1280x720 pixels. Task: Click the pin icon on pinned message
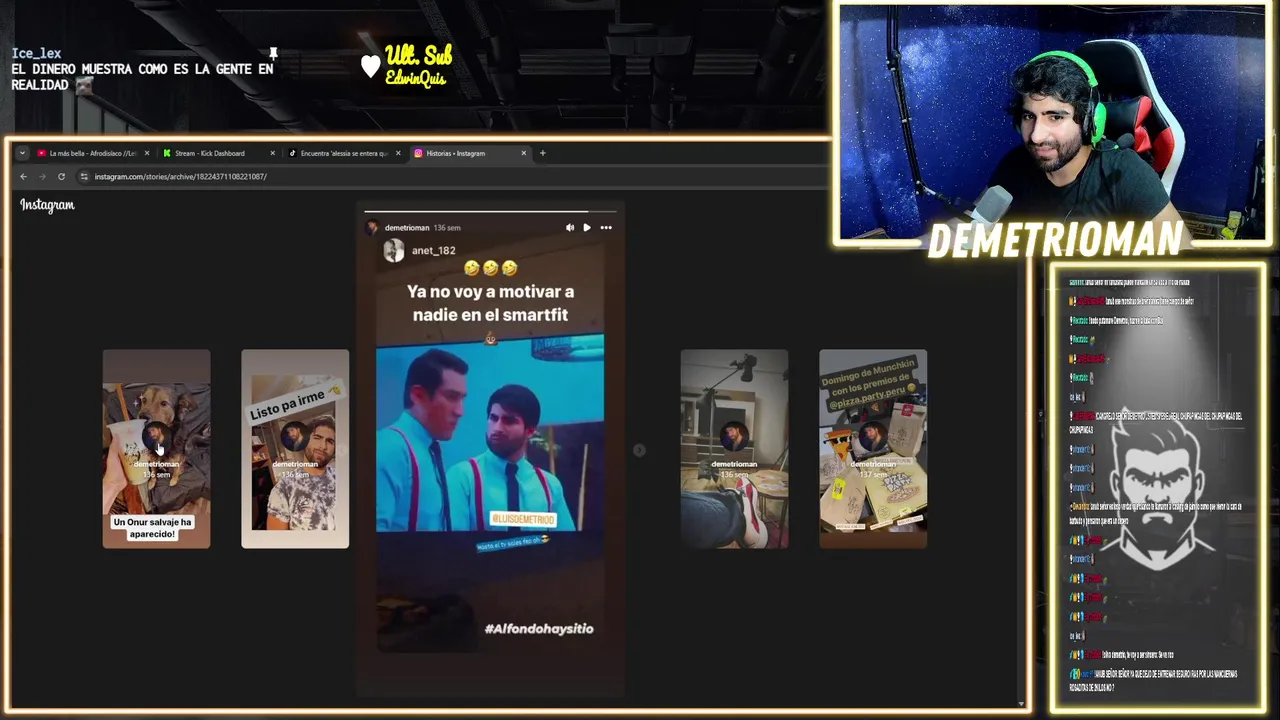click(272, 53)
